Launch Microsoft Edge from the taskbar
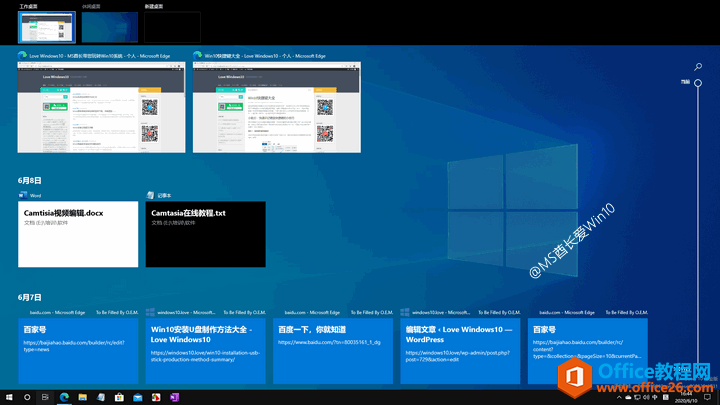Image resolution: width=720 pixels, height=405 pixels. point(65,397)
